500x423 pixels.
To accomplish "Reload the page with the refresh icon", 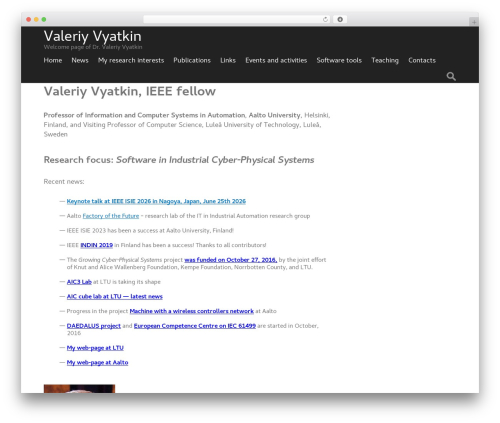I will point(325,19).
